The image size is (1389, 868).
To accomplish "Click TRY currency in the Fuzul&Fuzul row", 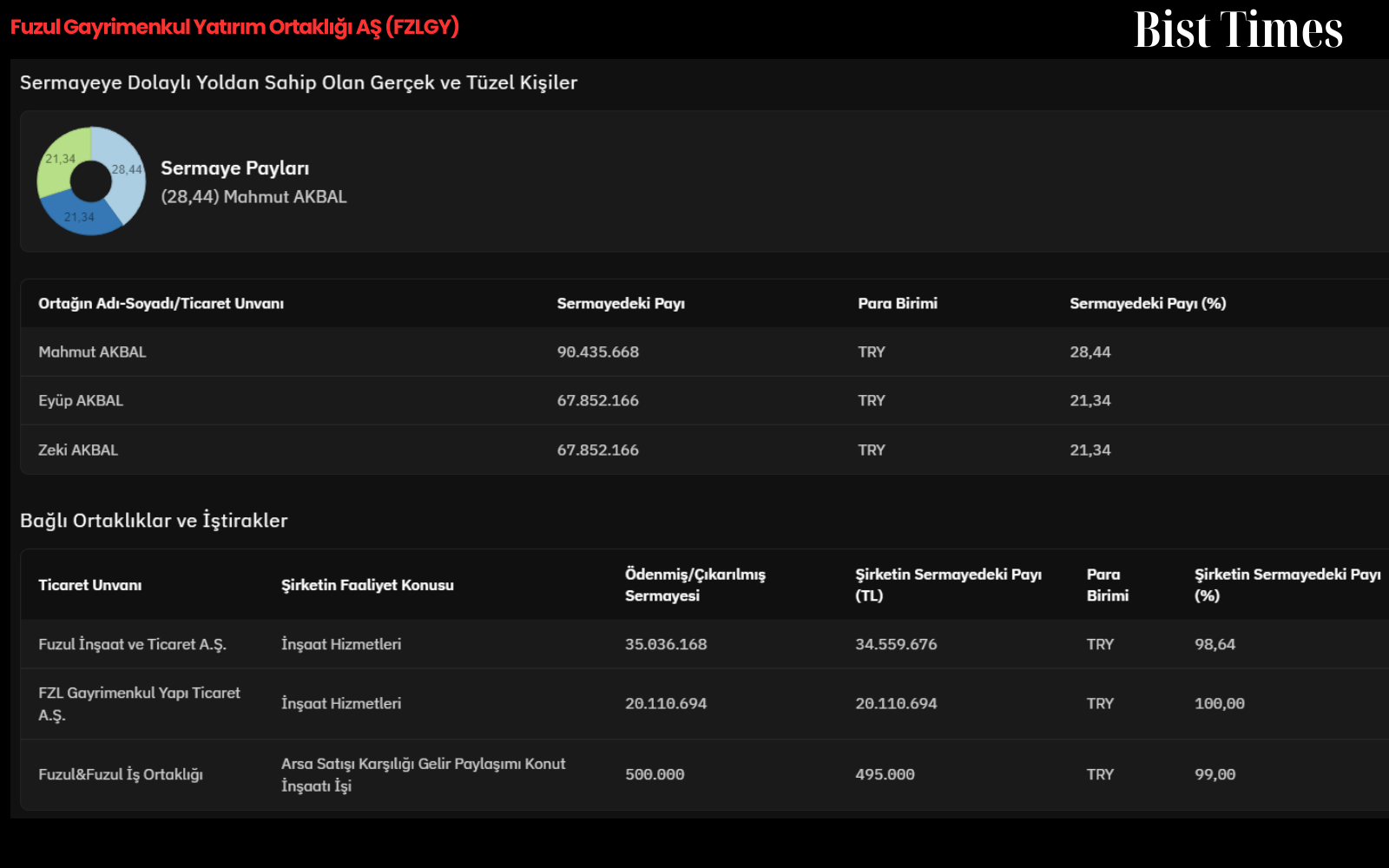I will tap(1100, 775).
